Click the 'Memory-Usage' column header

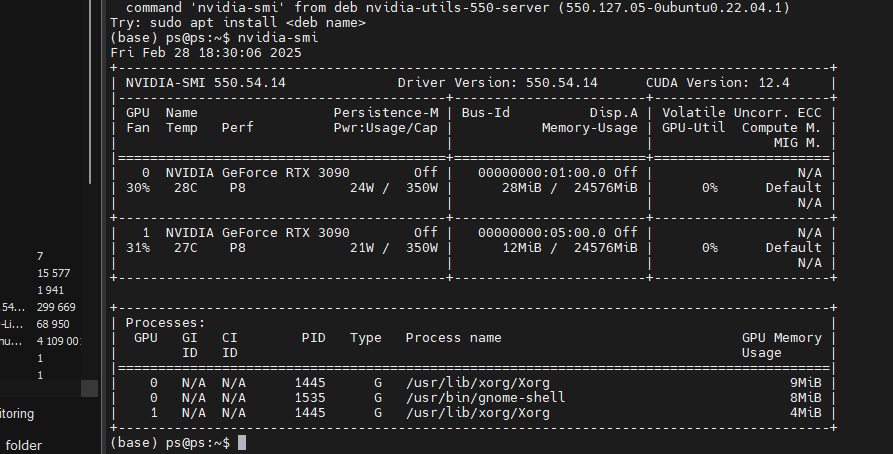[x=589, y=128]
